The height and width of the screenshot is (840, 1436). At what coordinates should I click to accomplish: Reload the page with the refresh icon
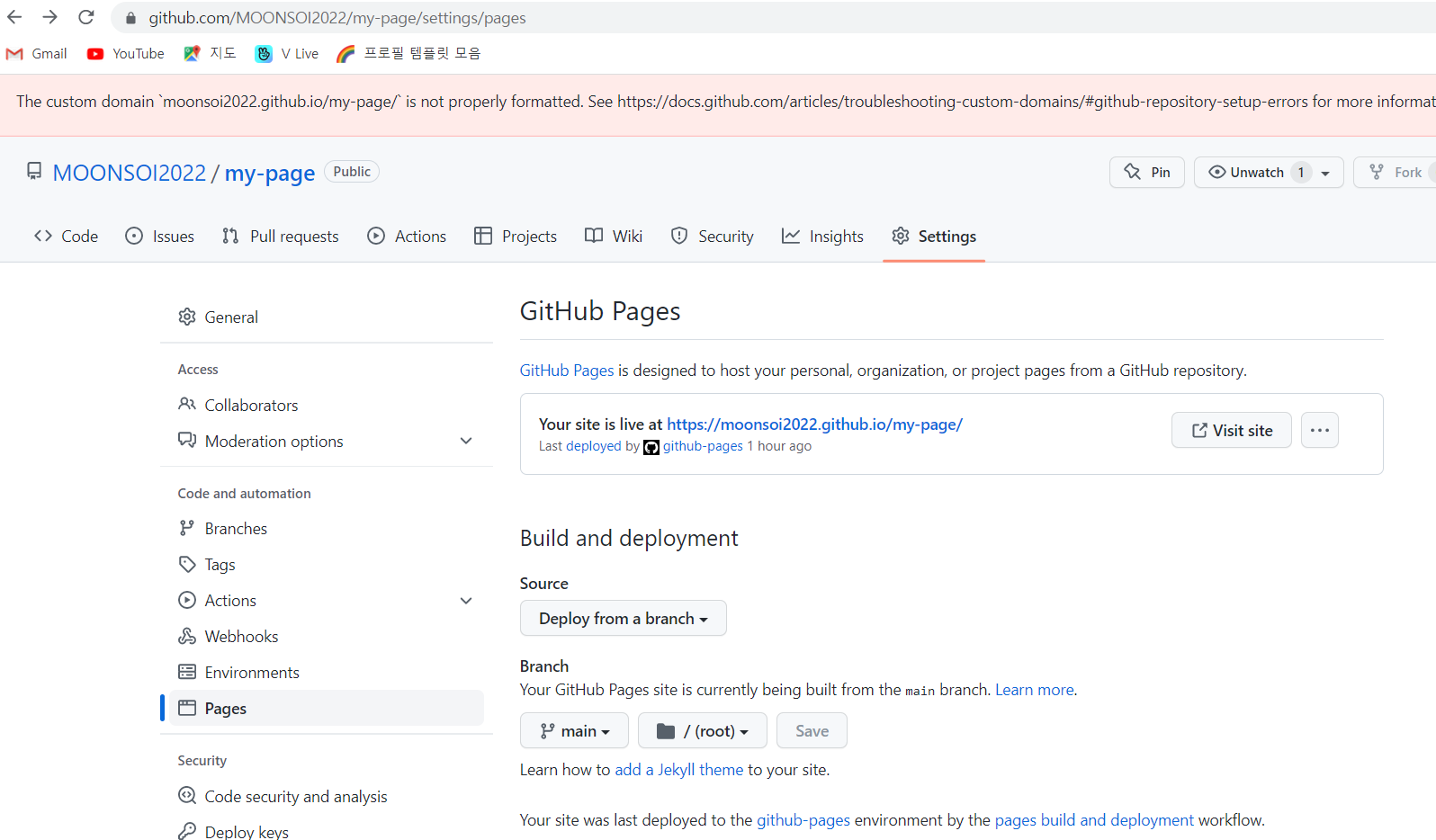tap(86, 17)
